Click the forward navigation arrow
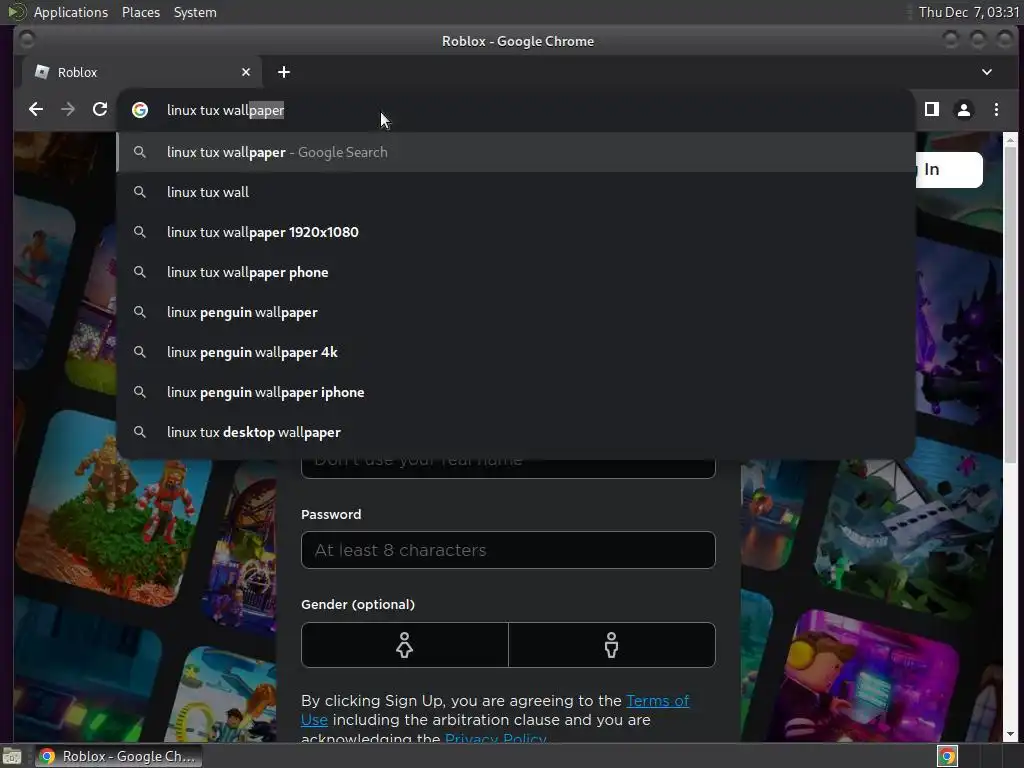 (x=68, y=110)
